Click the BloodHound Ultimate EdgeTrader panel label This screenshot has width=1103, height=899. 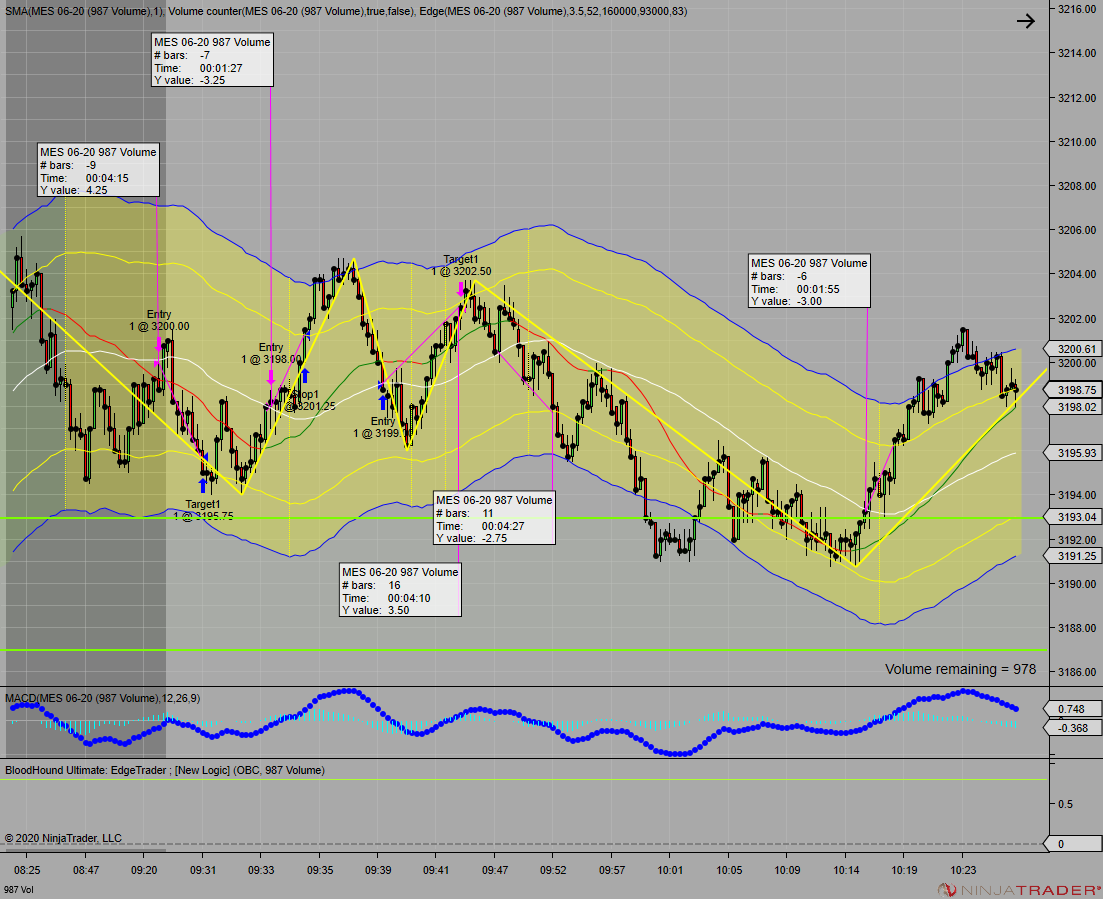(x=165, y=770)
